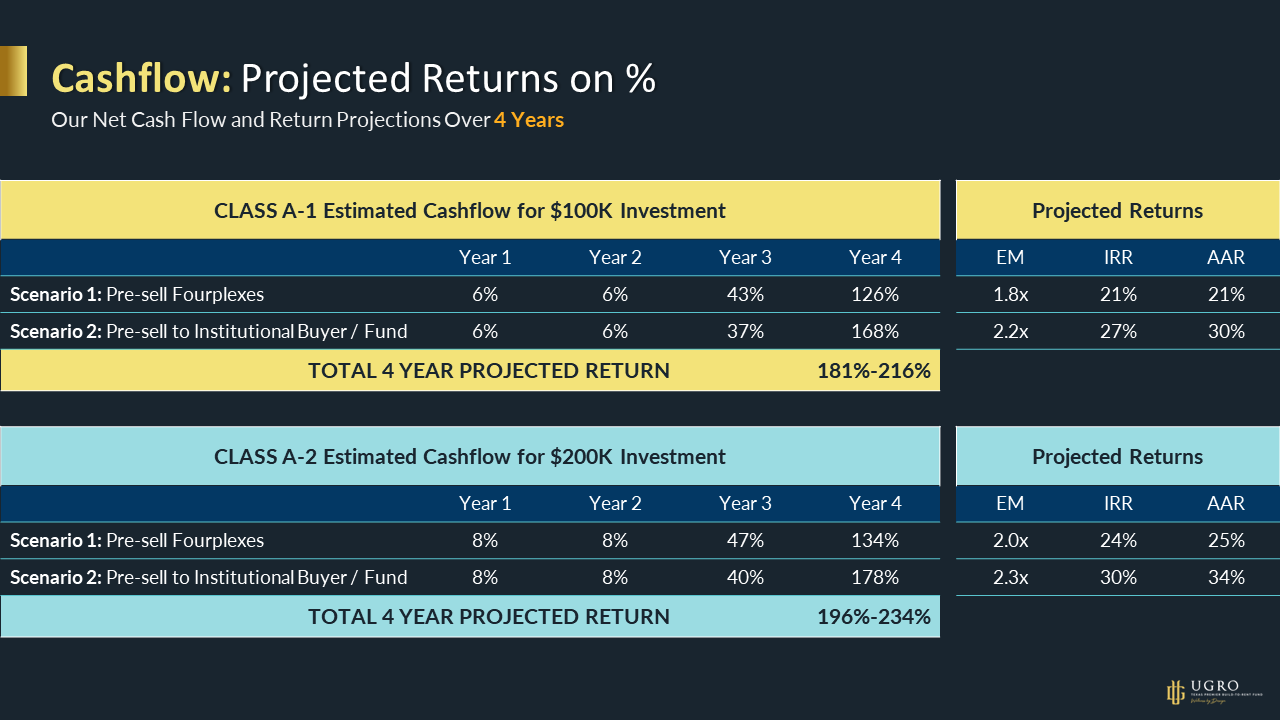Click the Class A-2 Estimated Cashflow header

470,457
